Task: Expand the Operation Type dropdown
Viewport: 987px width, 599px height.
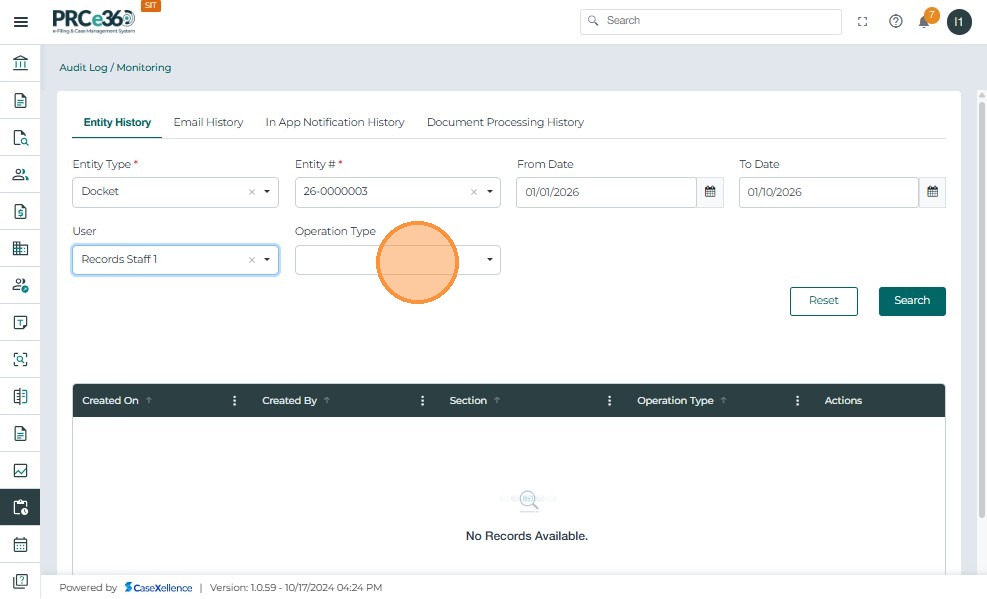Action: 489,260
